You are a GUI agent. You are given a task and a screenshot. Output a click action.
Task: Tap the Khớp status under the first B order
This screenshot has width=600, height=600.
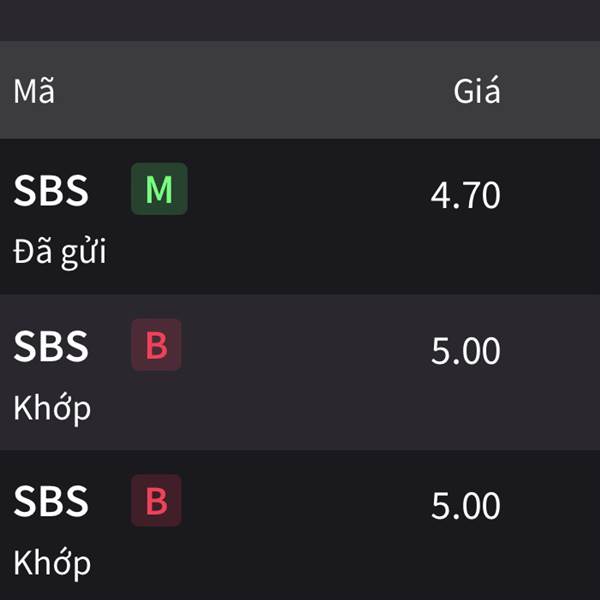52,409
